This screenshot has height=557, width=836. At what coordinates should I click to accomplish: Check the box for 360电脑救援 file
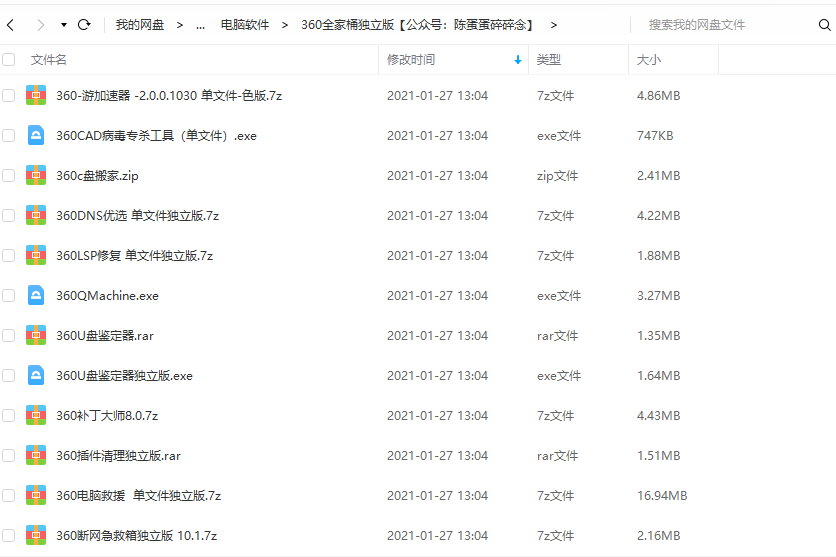coord(9,495)
